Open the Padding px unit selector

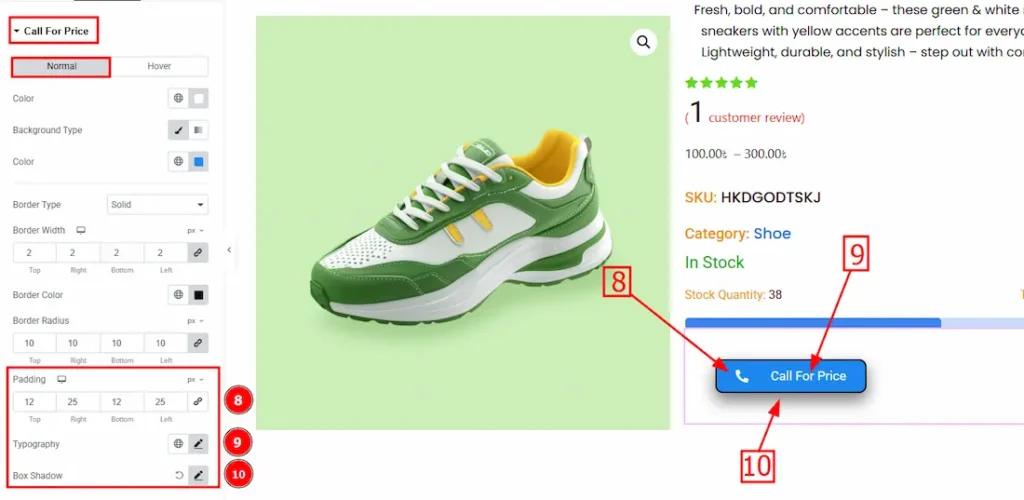tap(195, 380)
